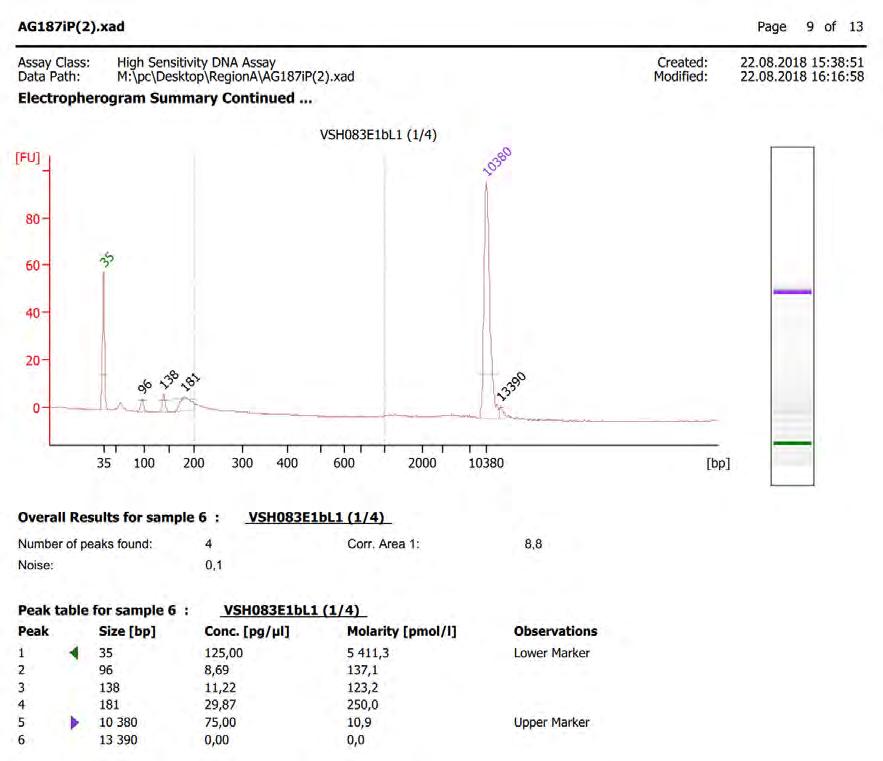Click the 96 peak label on the graph
883x761 pixels.
click(145, 386)
